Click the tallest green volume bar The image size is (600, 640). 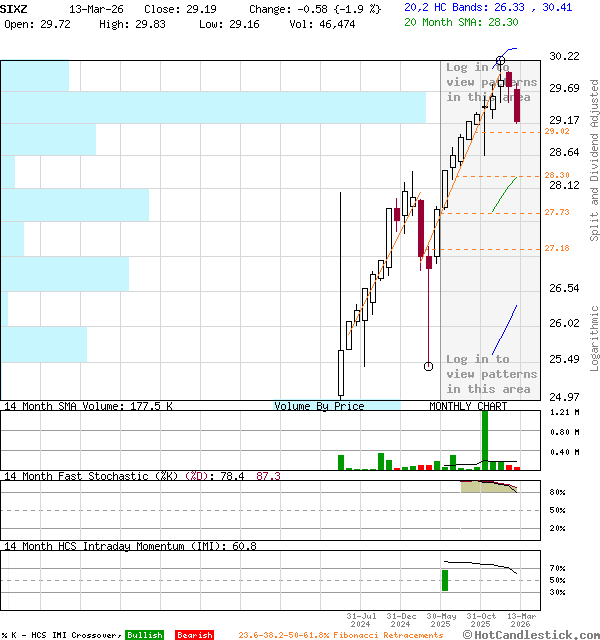click(485, 439)
